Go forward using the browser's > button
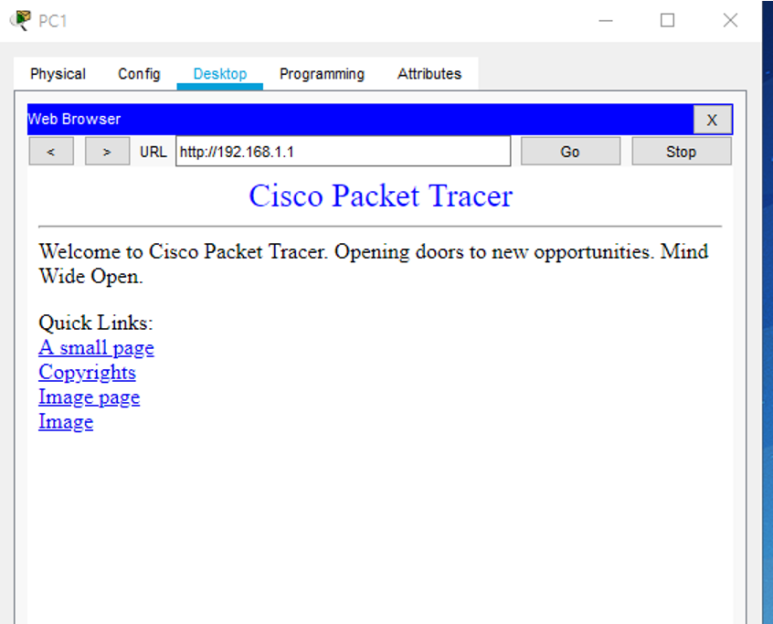The image size is (773, 624). coord(107,152)
